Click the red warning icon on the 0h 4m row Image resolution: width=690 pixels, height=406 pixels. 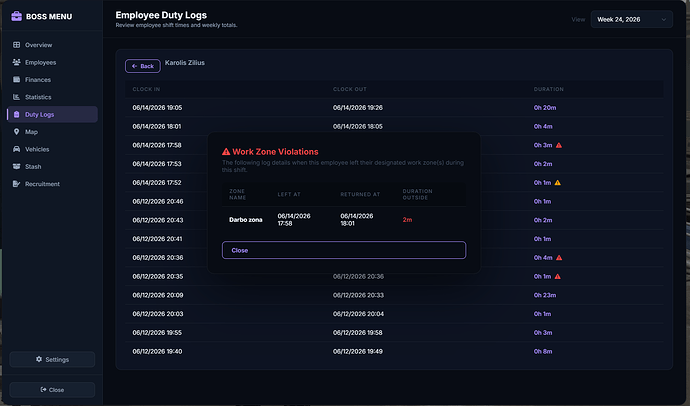point(559,258)
